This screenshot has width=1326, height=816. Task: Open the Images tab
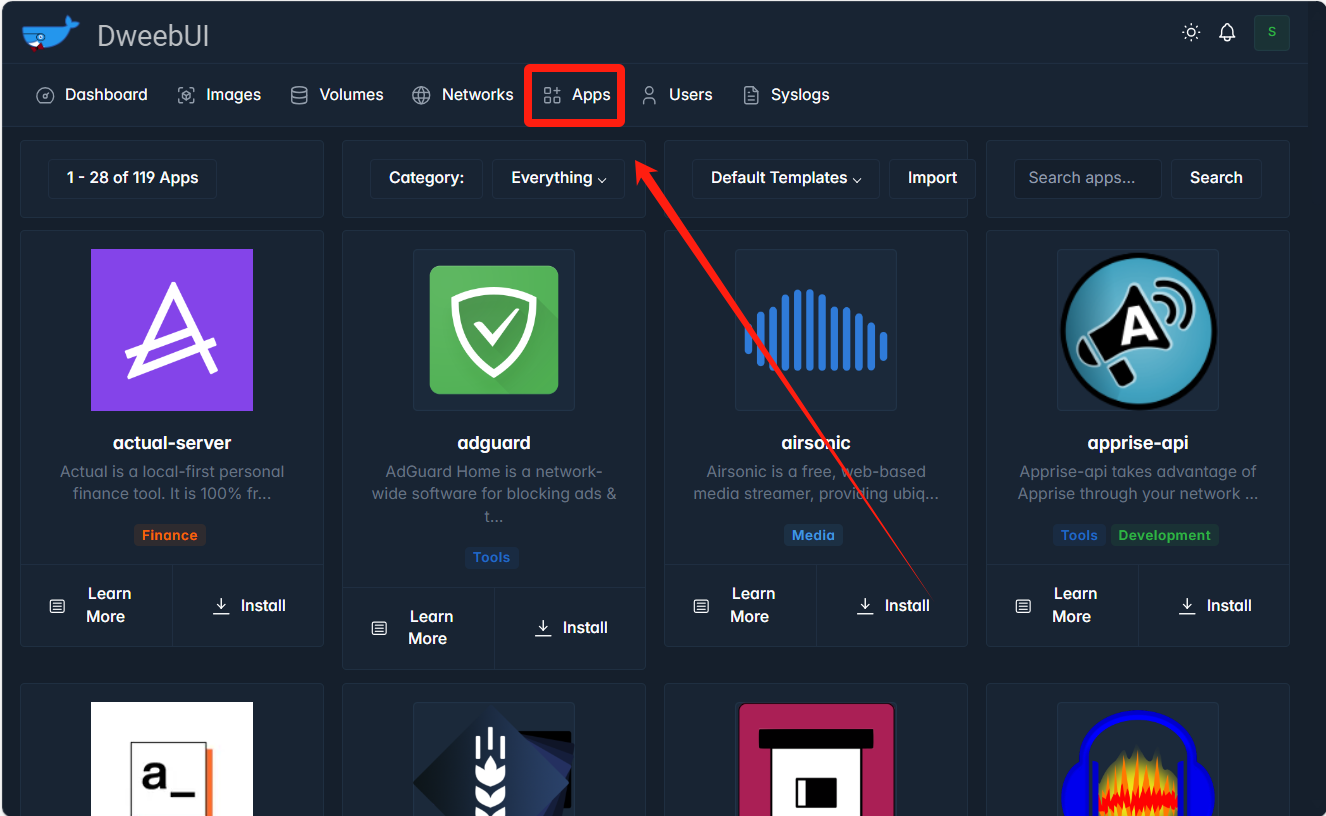(x=219, y=95)
